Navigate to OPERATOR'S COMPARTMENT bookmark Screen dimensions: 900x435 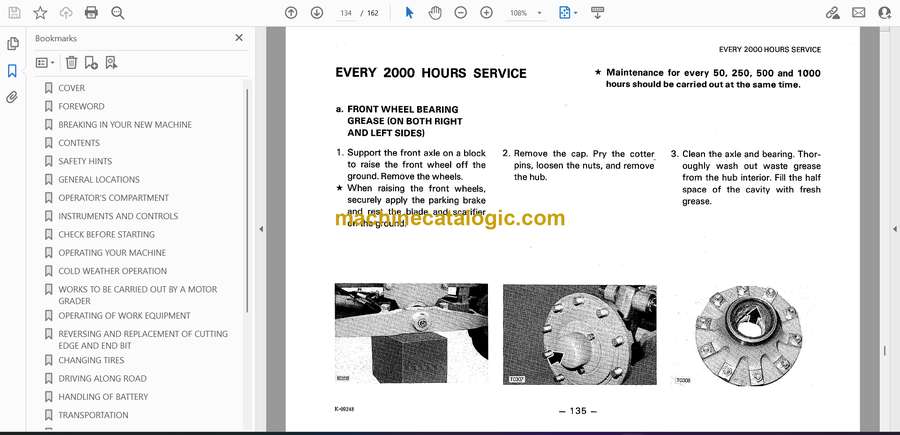pos(114,198)
